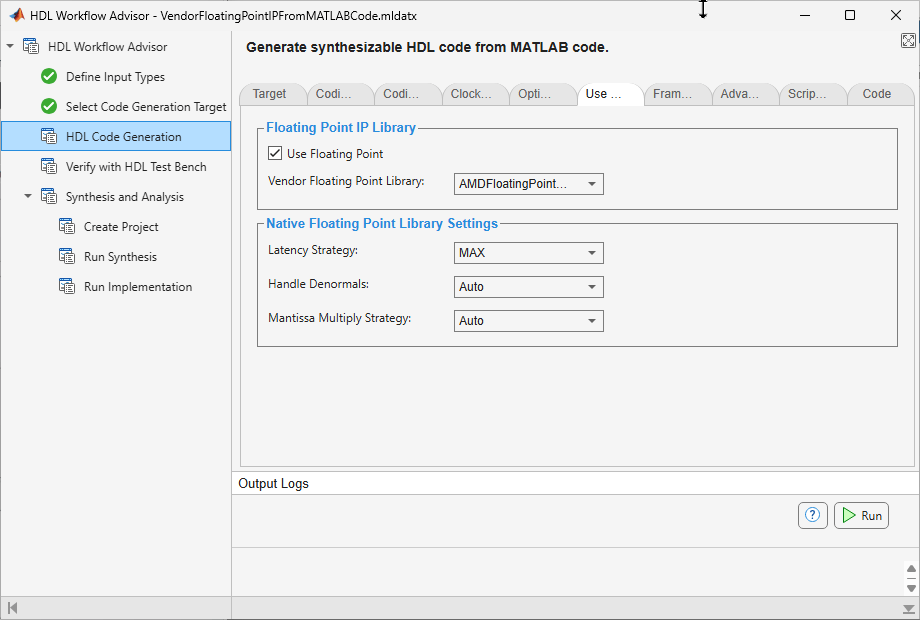Click the Generate synthesizable HDL code heading
This screenshot has width=920, height=620.
427,48
